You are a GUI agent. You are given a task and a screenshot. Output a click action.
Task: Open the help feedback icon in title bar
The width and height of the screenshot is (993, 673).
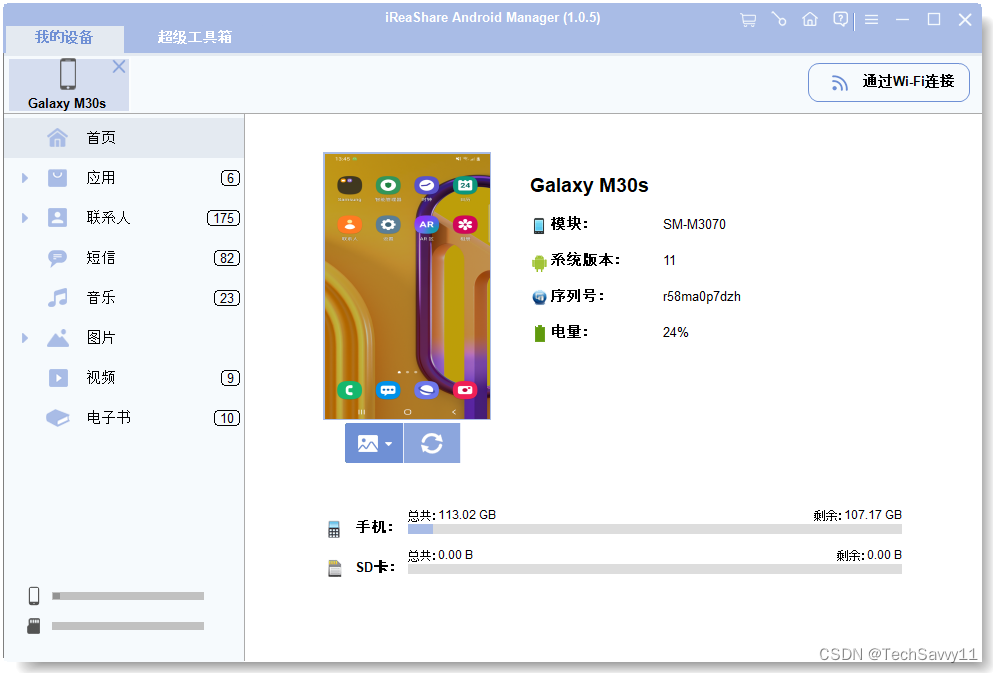[x=840, y=20]
